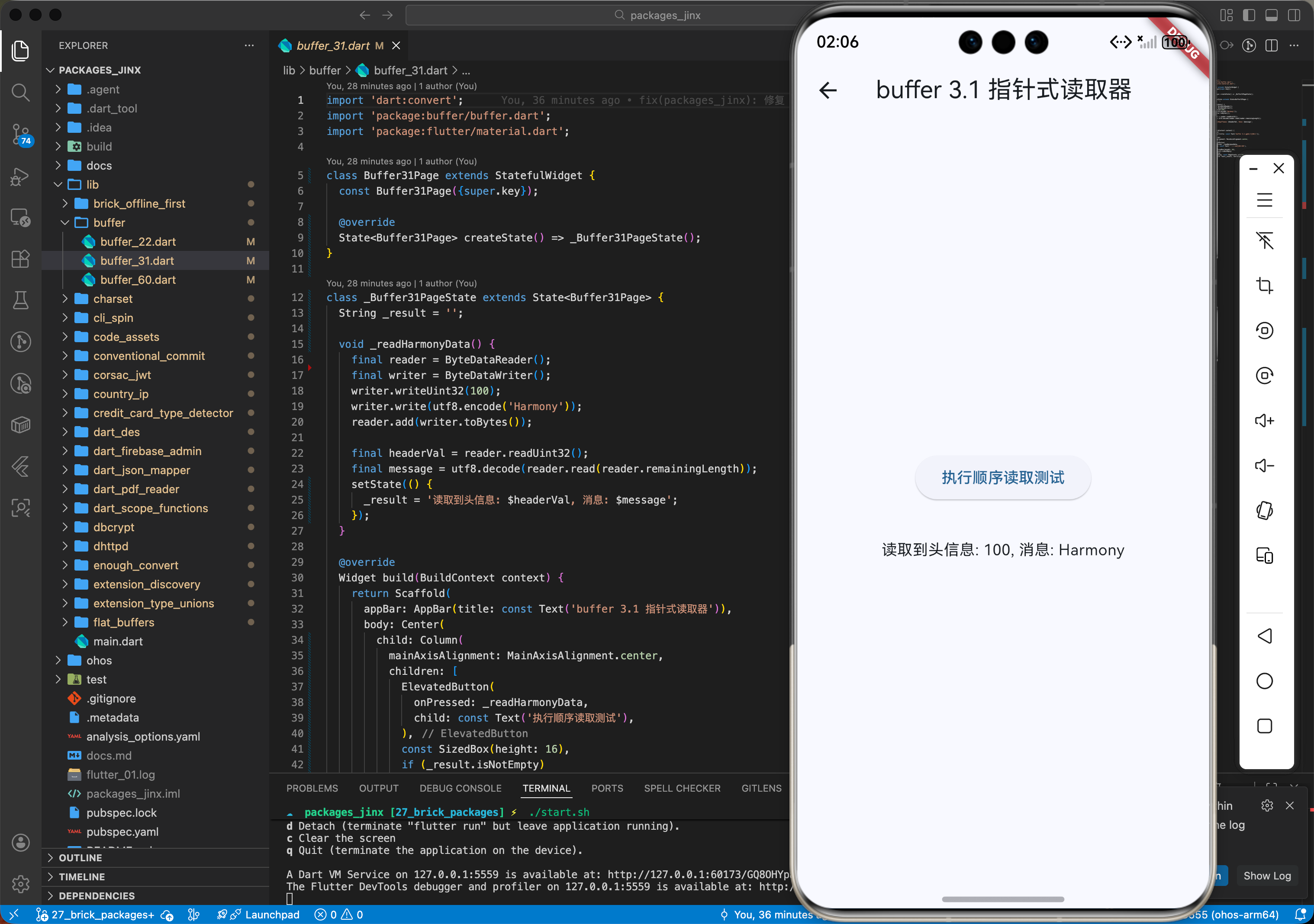Open the Extensions view

coord(21,259)
